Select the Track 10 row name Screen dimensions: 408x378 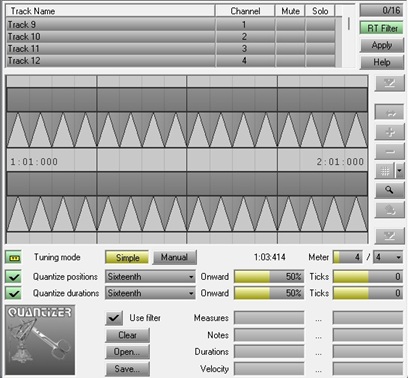coord(111,37)
